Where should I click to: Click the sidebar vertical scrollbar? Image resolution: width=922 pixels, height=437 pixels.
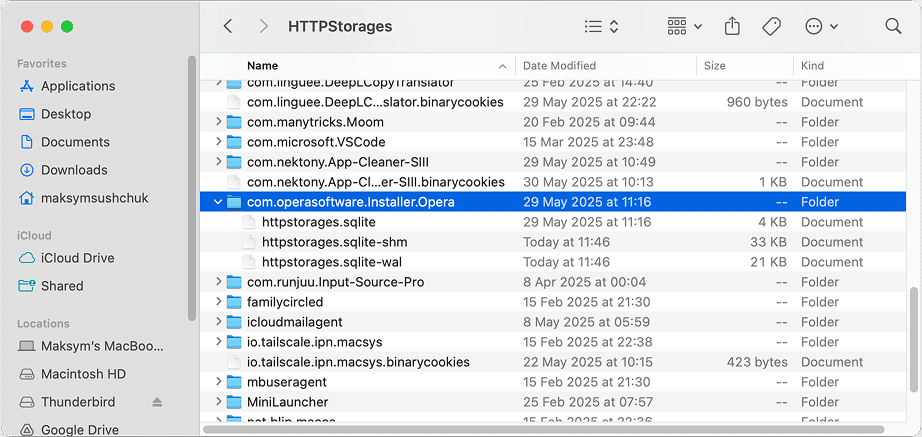click(x=192, y=188)
